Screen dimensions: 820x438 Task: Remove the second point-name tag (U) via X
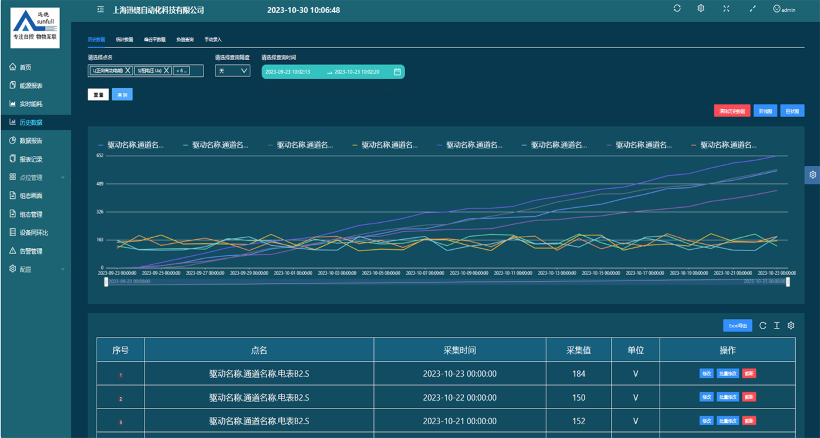[x=167, y=70]
